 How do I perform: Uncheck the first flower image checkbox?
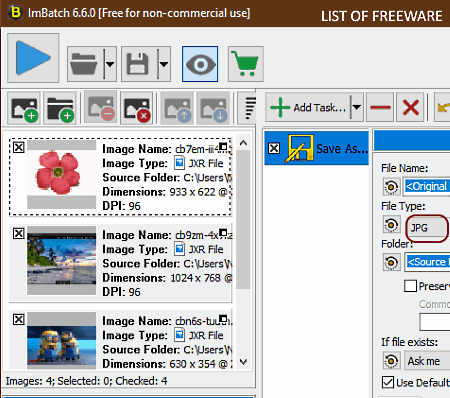pyautogui.click(x=19, y=147)
